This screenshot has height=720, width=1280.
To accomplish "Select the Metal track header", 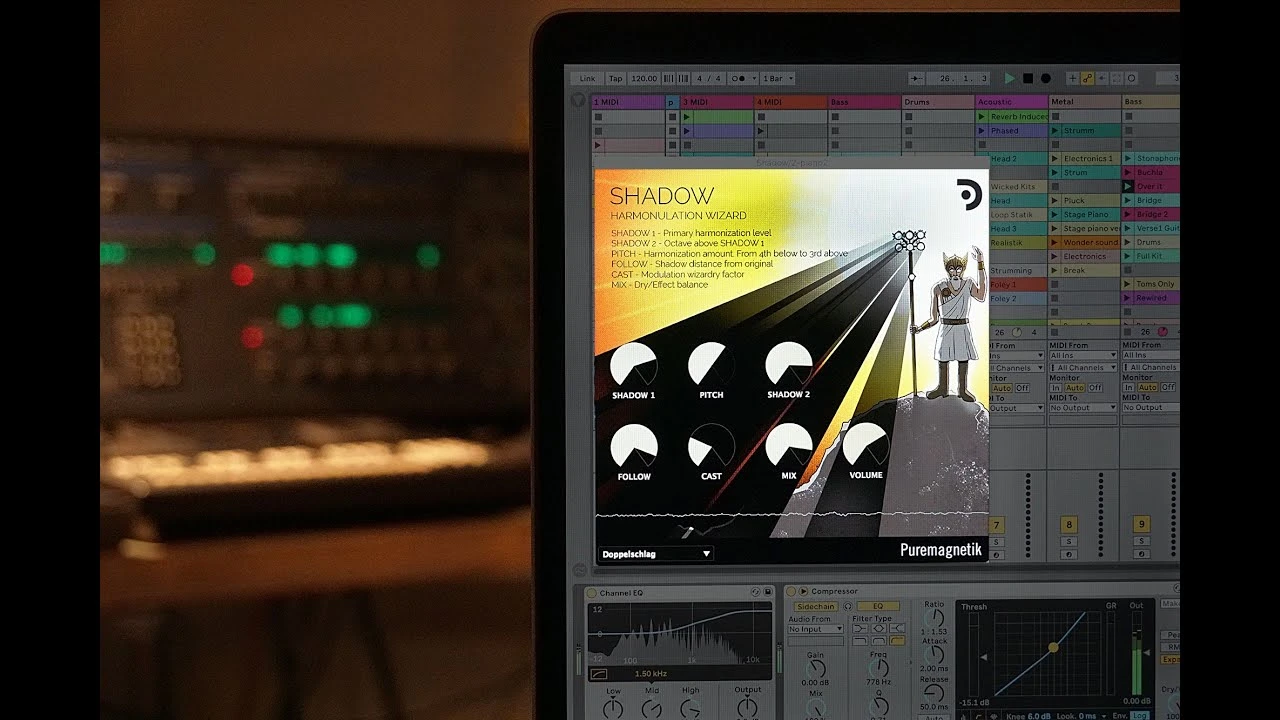I will (x=1084, y=102).
